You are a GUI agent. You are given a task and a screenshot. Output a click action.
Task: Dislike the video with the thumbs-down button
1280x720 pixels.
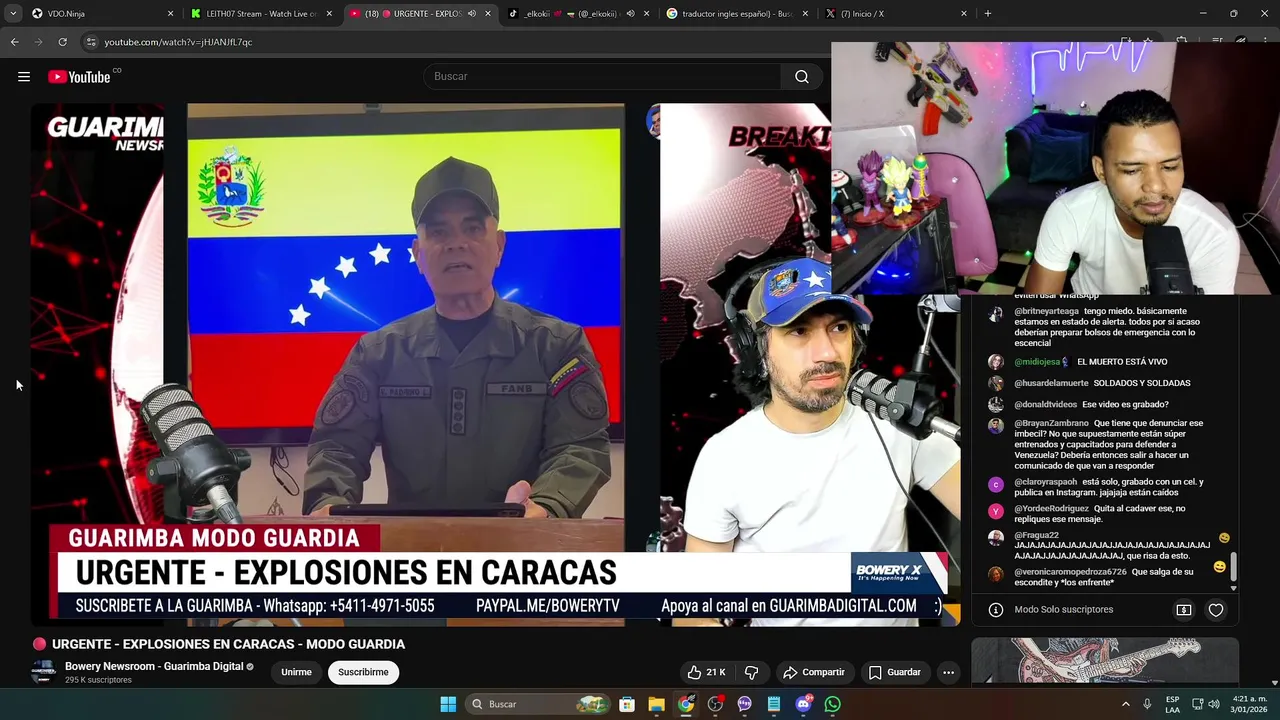coord(751,672)
